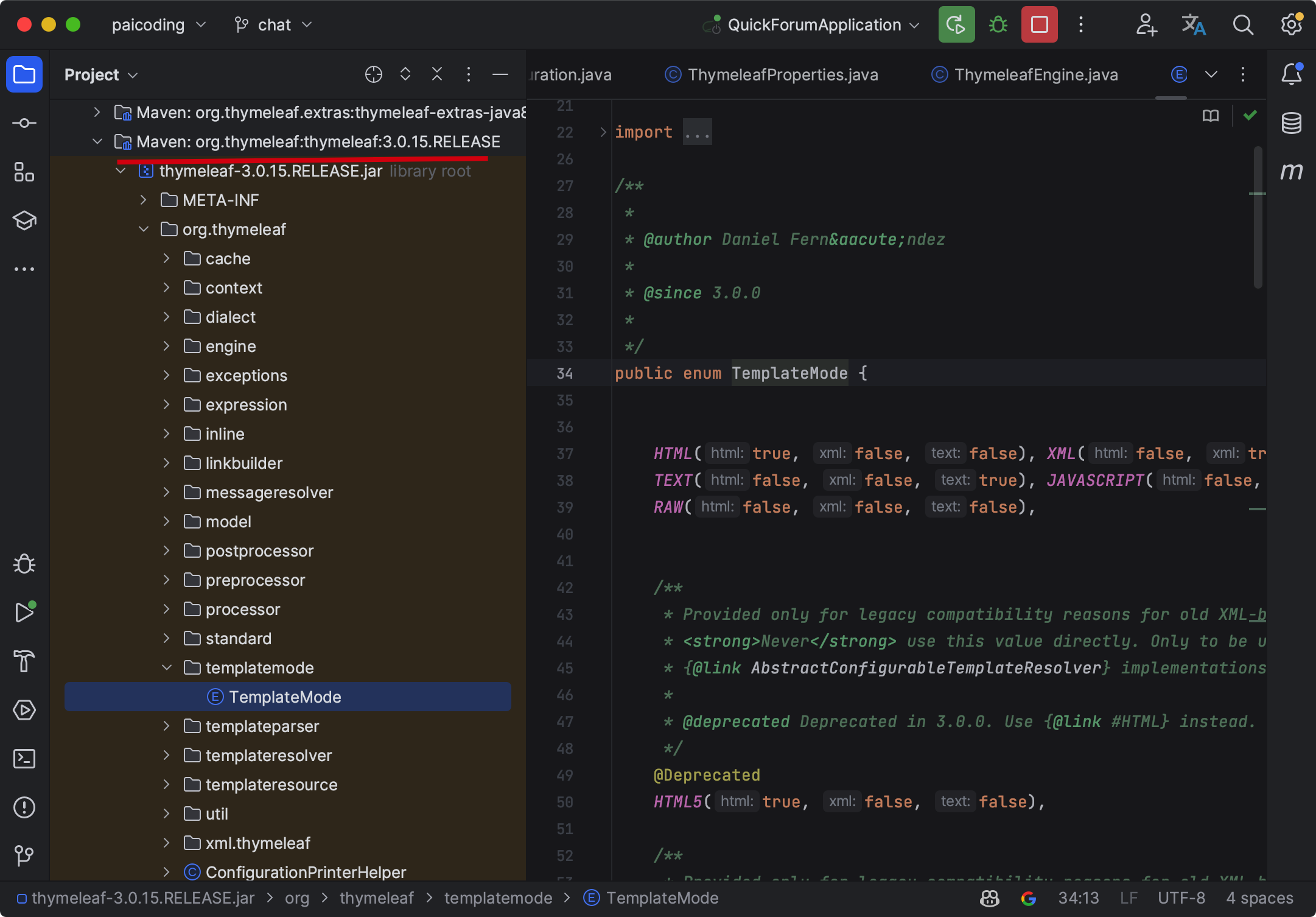Switch to ThymeleafEngine.java tab

[1035, 75]
